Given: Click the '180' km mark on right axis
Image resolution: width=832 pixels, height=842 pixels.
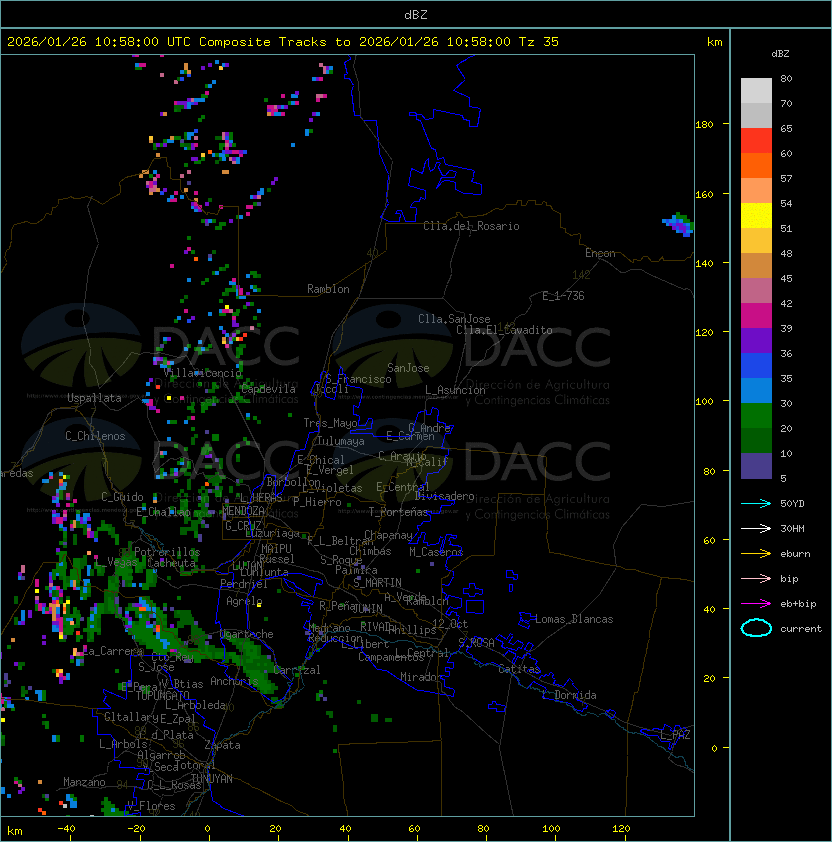Looking at the screenshot, I should coord(704,125).
